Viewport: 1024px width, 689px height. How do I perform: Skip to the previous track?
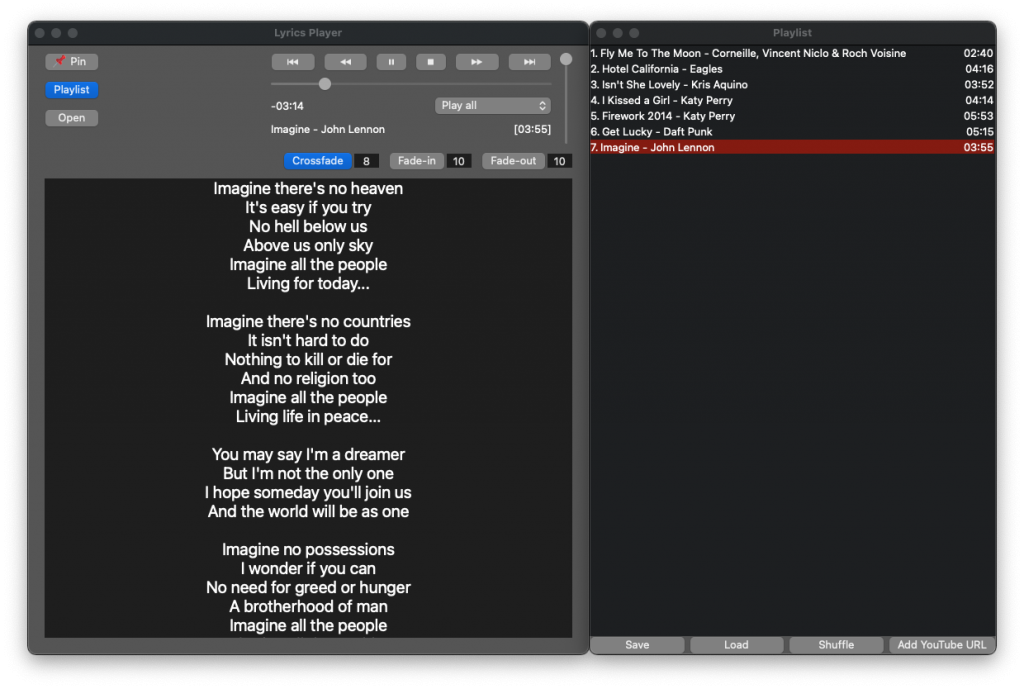(x=293, y=61)
